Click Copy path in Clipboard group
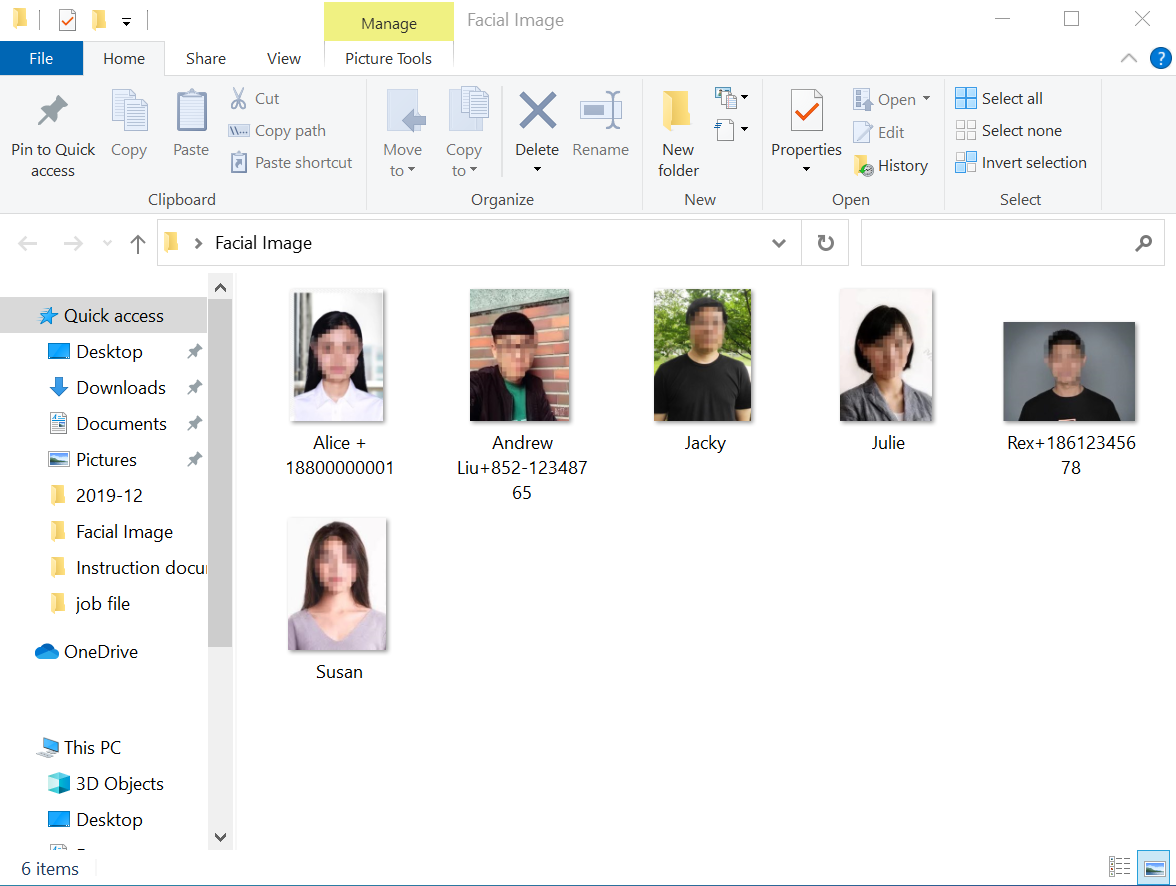This screenshot has width=1176, height=886. point(278,131)
